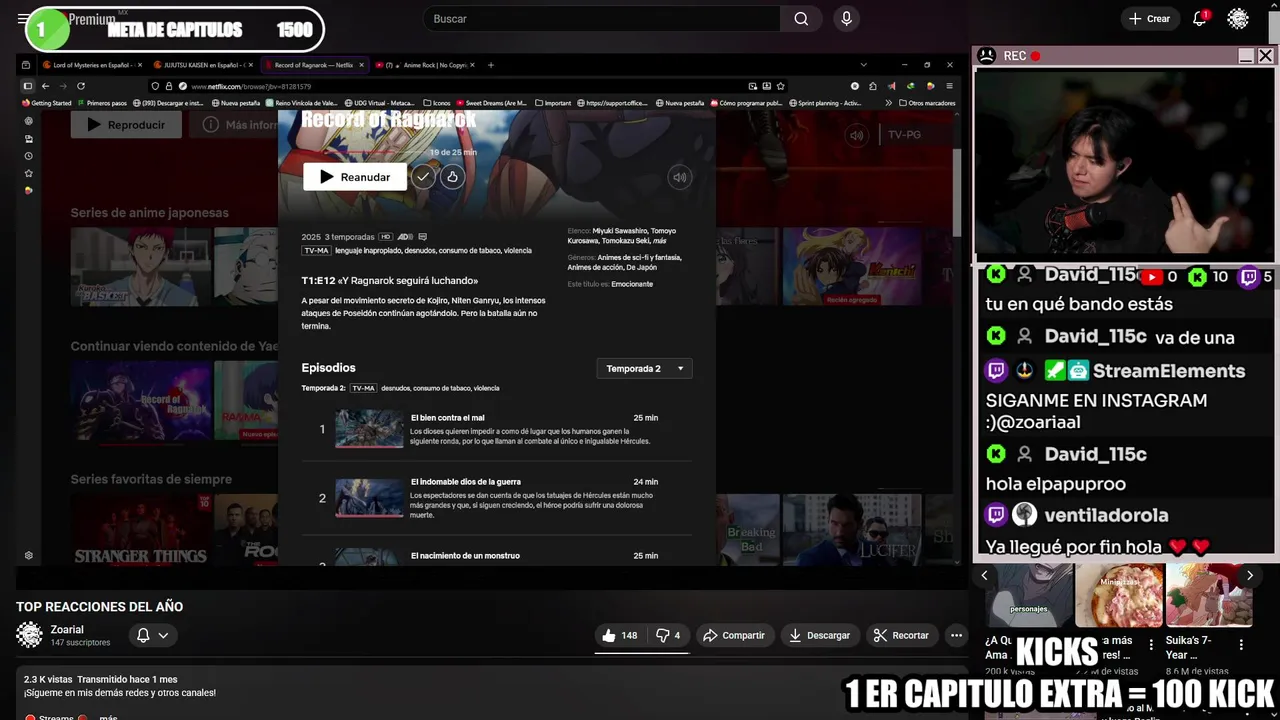Bookmark the page with the star icon
The width and height of the screenshot is (1280, 720).
coord(780,86)
